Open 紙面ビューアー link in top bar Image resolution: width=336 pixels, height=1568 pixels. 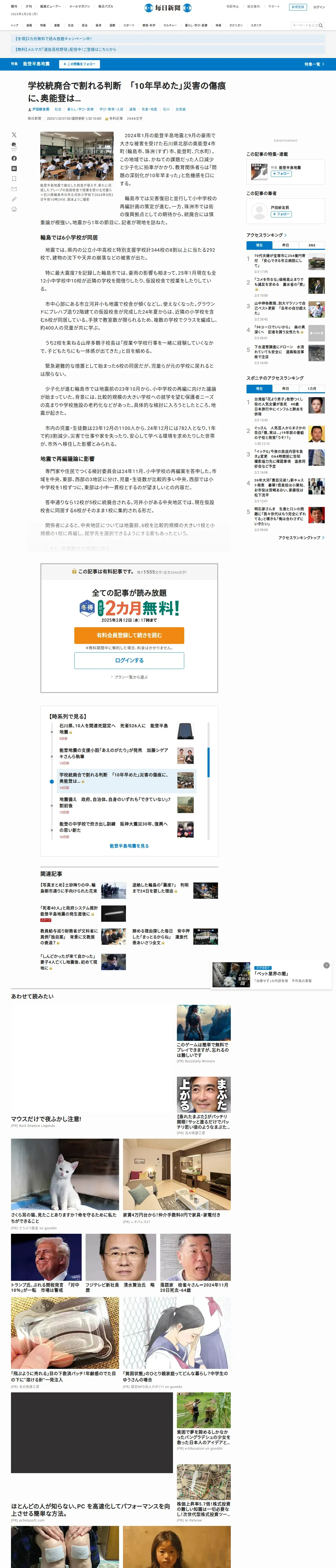[51, 7]
